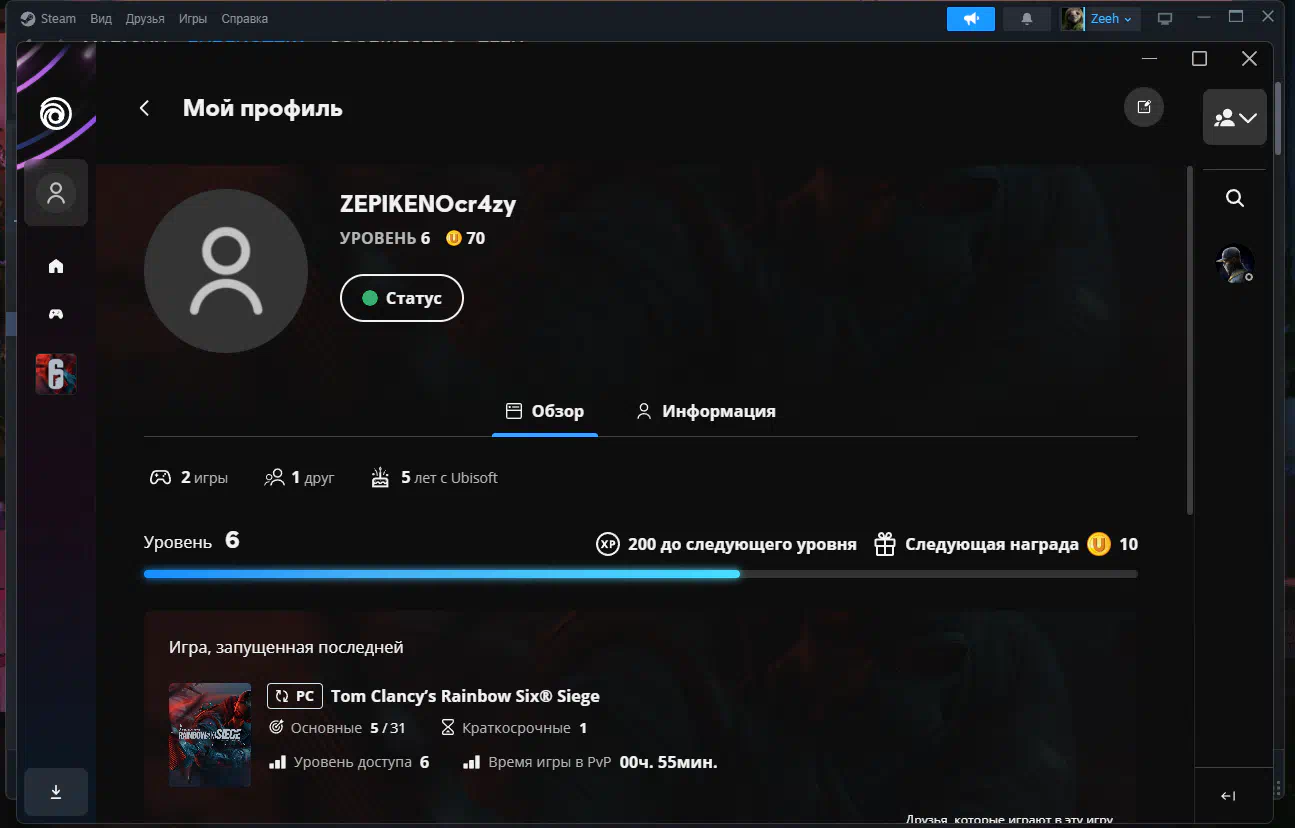Image resolution: width=1295 pixels, height=828 pixels.
Task: Click the Следующая награда label
Action: [x=992, y=545]
